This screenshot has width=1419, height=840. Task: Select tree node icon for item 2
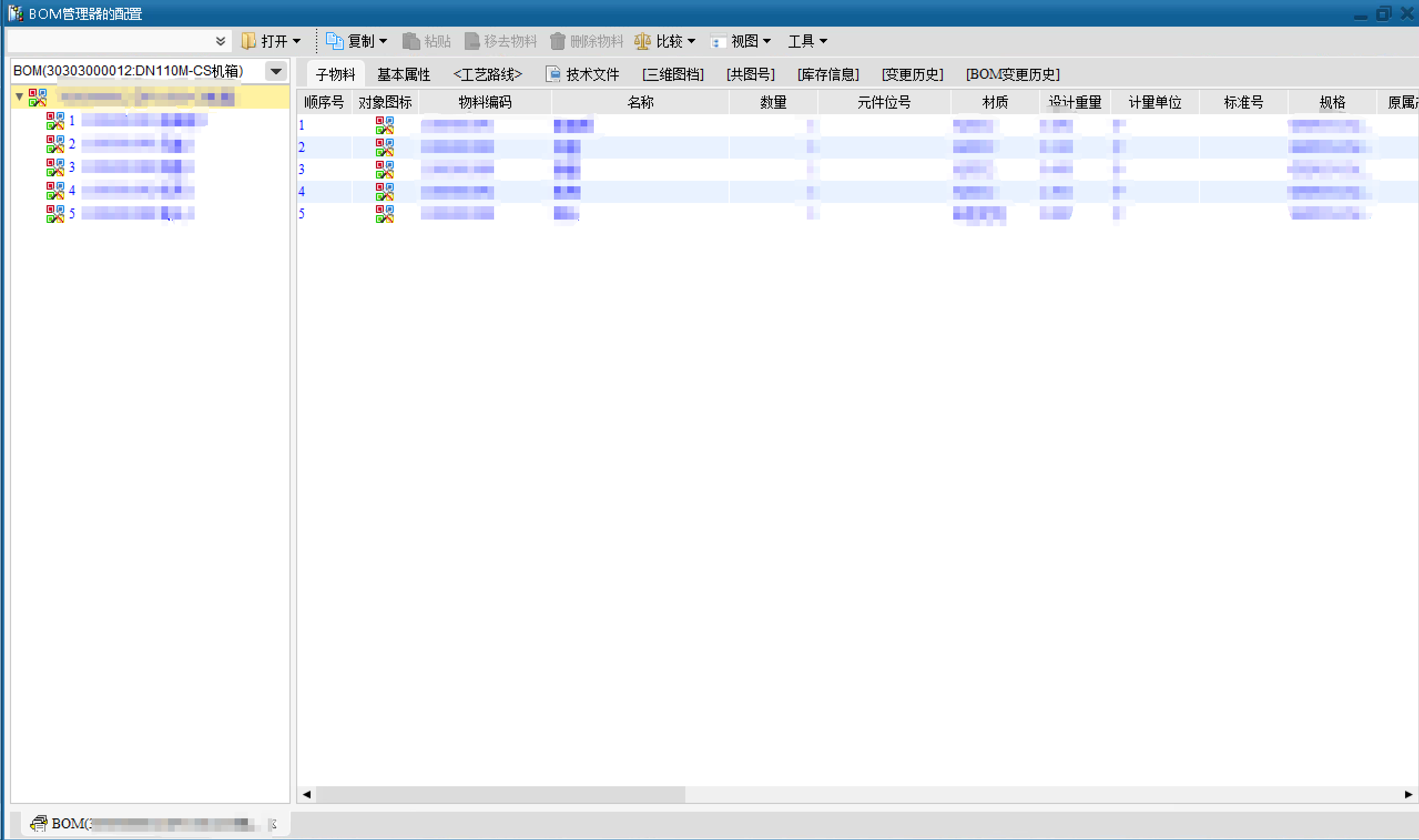[x=55, y=144]
